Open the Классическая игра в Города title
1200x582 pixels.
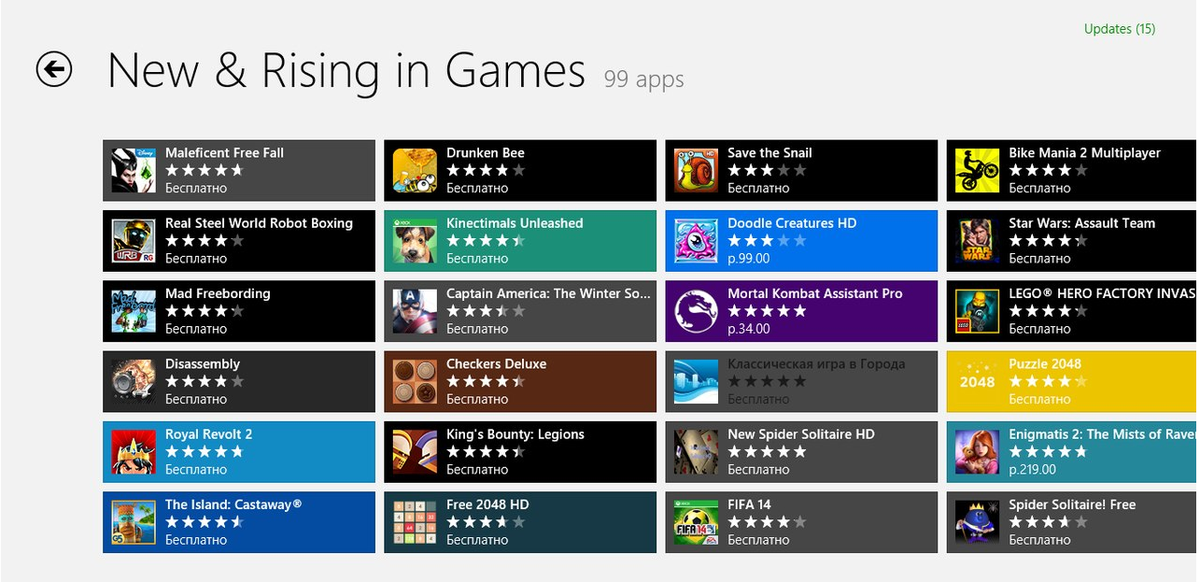tap(816, 364)
